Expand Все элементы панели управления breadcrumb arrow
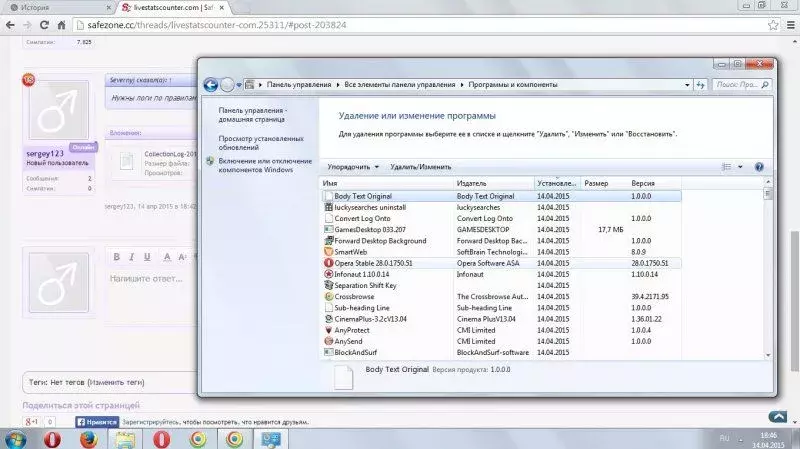The image size is (800, 449). [462, 85]
